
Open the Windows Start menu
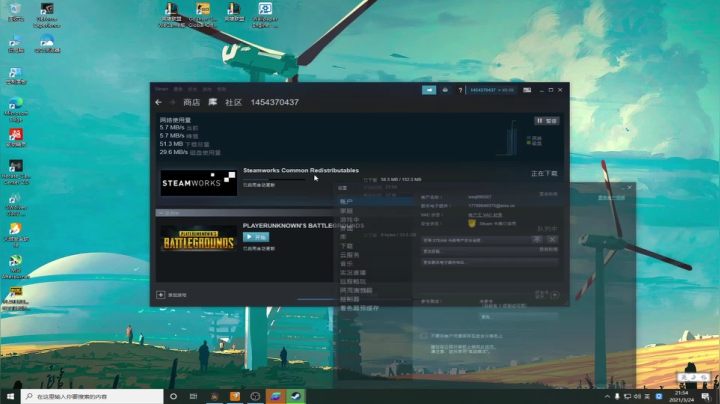pyautogui.click(x=10, y=396)
